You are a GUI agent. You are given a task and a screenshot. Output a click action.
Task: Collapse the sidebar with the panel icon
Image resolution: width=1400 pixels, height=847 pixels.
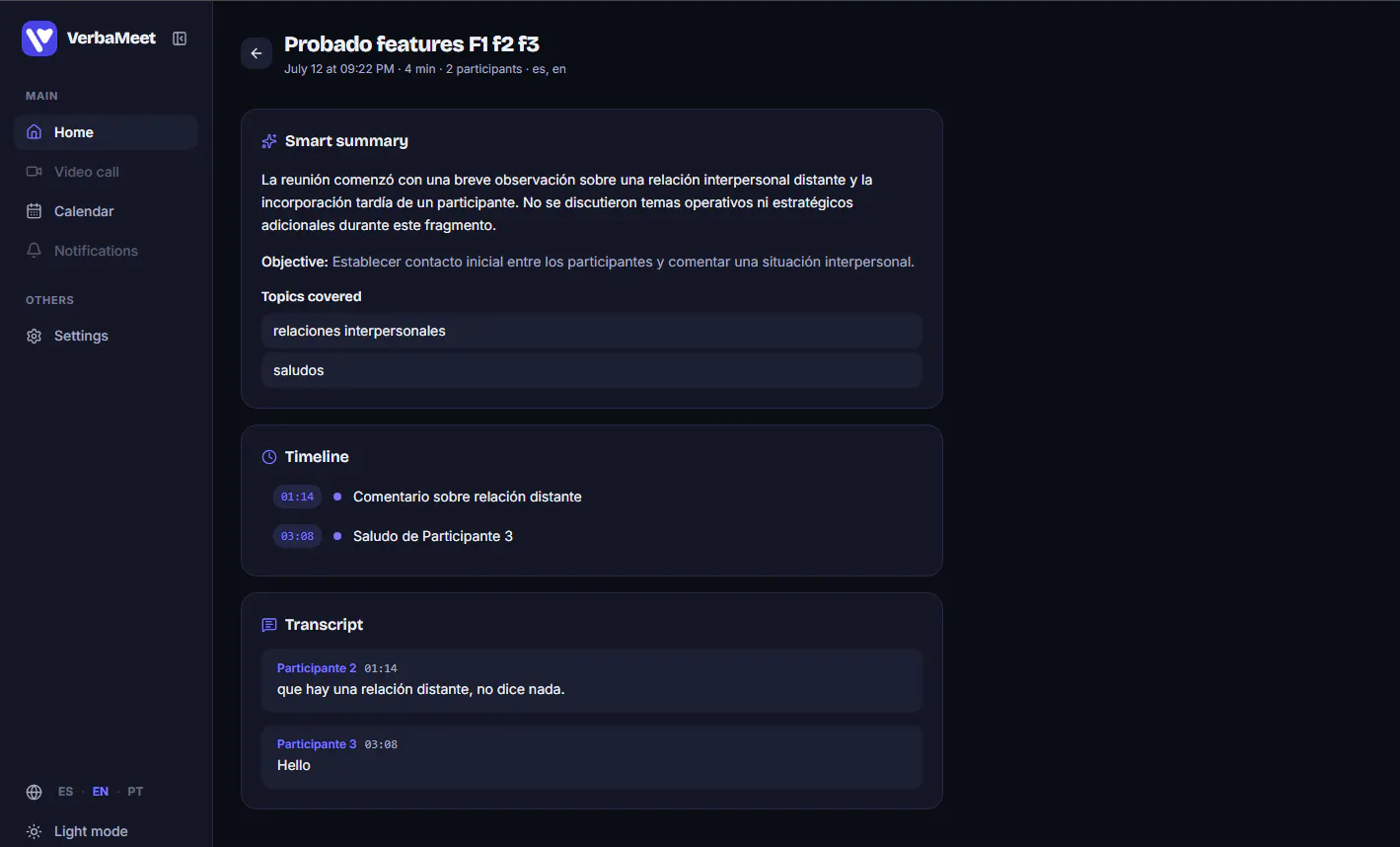(180, 38)
